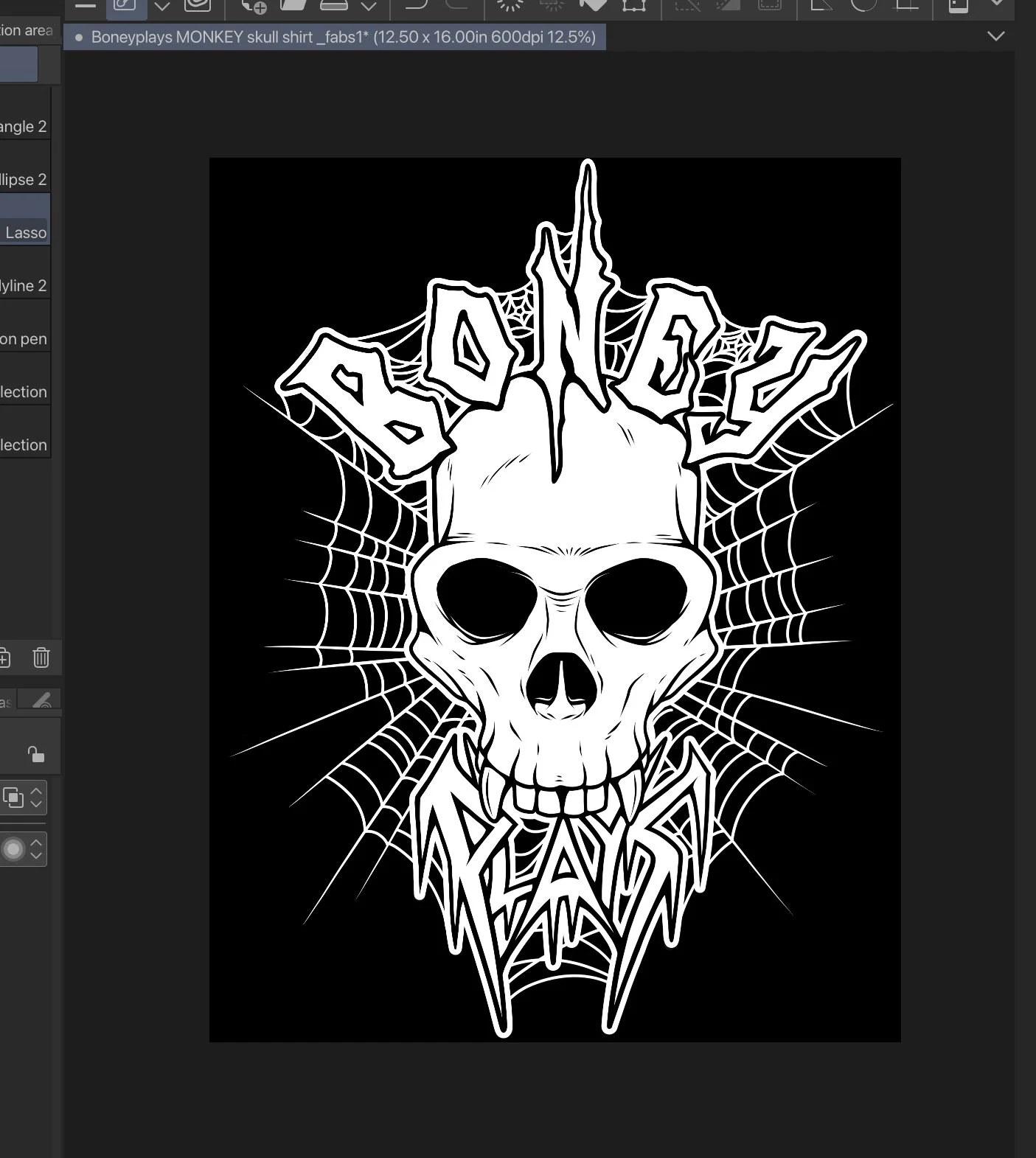The width and height of the screenshot is (1036, 1158).
Task: Adjust stepper arrows beside overlapping squares icon
Action: click(36, 797)
